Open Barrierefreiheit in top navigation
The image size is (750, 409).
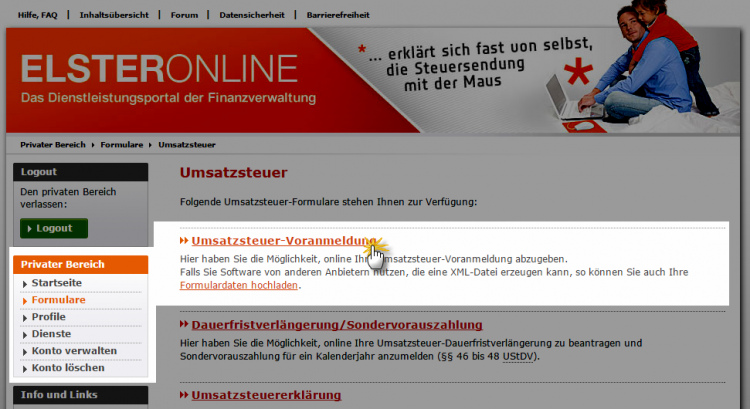coord(340,15)
